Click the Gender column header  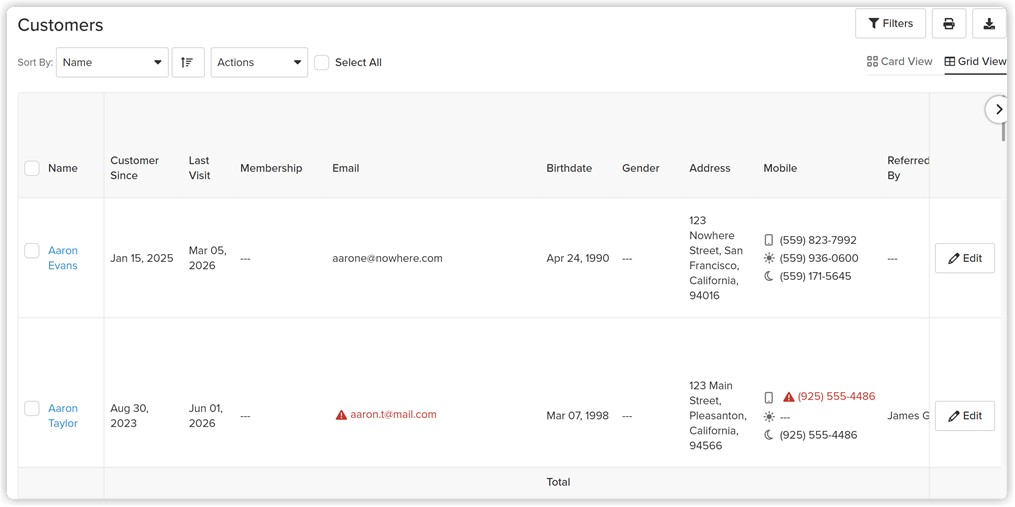coord(641,168)
